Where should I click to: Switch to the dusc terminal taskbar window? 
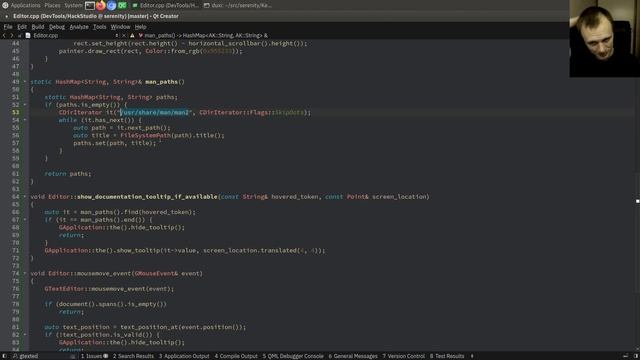tap(238, 5)
